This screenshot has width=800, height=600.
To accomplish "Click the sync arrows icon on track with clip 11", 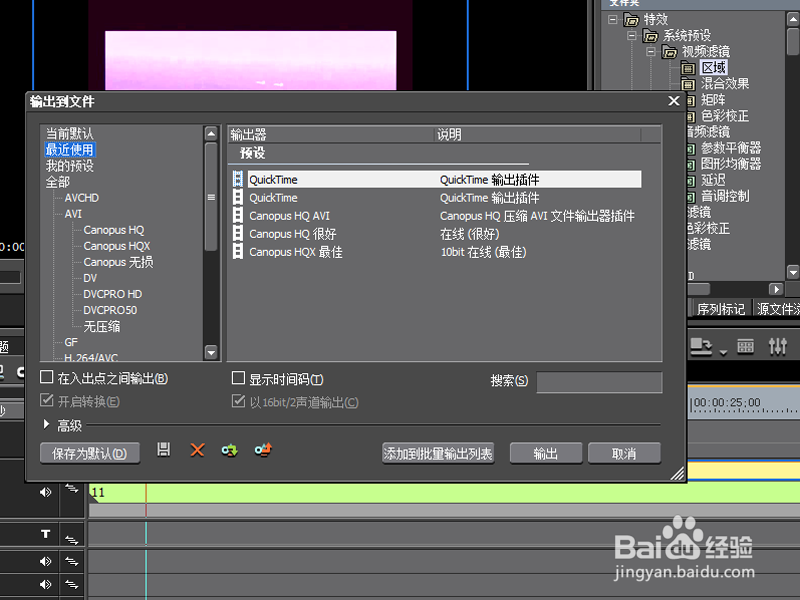I will pyautogui.click(x=71, y=489).
